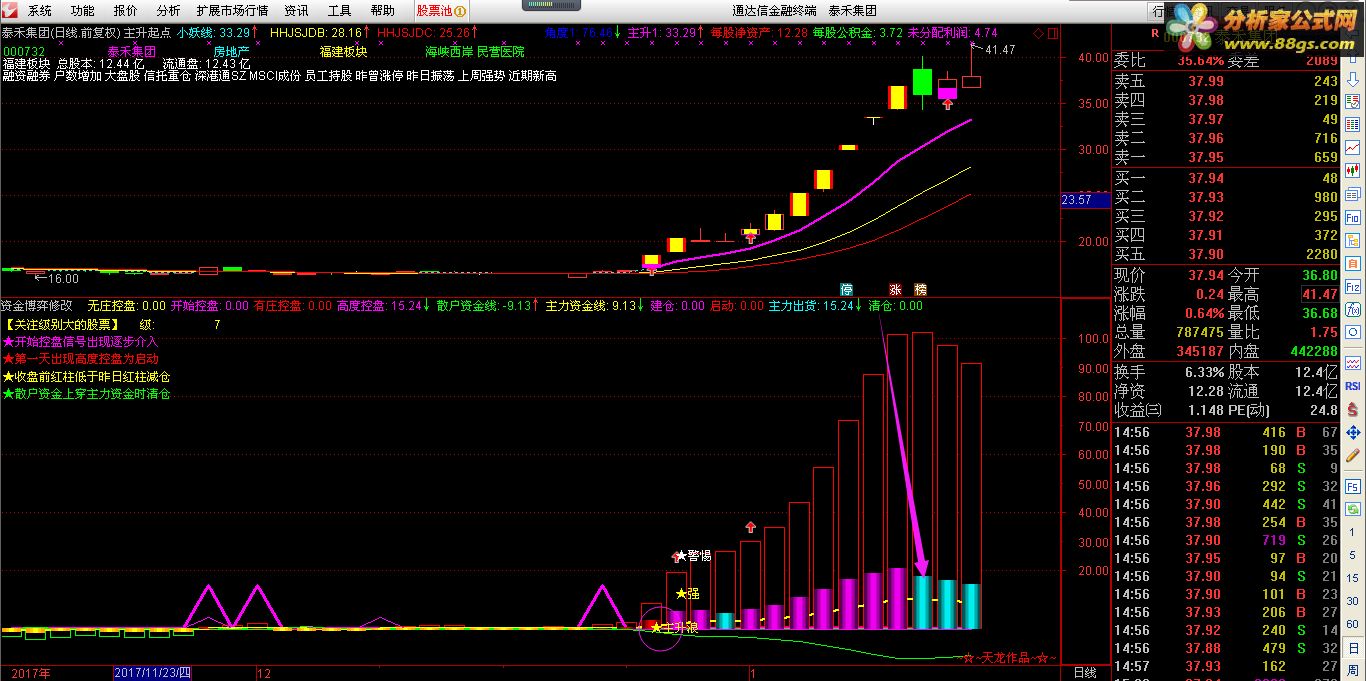1366x681 pixels.
Task: Select the 日 daily period button
Action: coord(1353,646)
